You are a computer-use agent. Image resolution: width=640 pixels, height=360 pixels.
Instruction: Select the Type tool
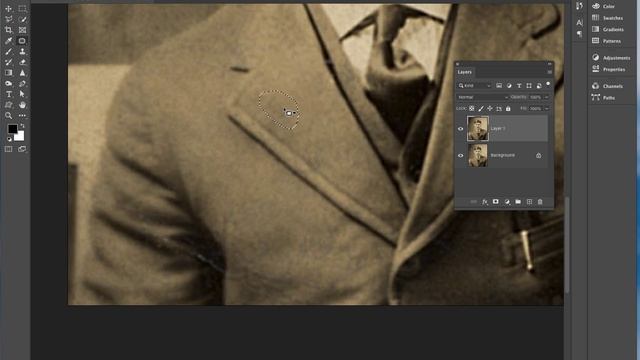[x=8, y=94]
